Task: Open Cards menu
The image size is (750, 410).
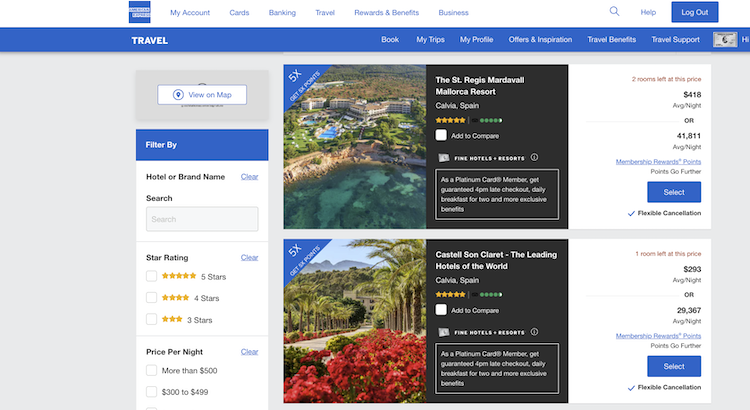Action: pyautogui.click(x=239, y=12)
